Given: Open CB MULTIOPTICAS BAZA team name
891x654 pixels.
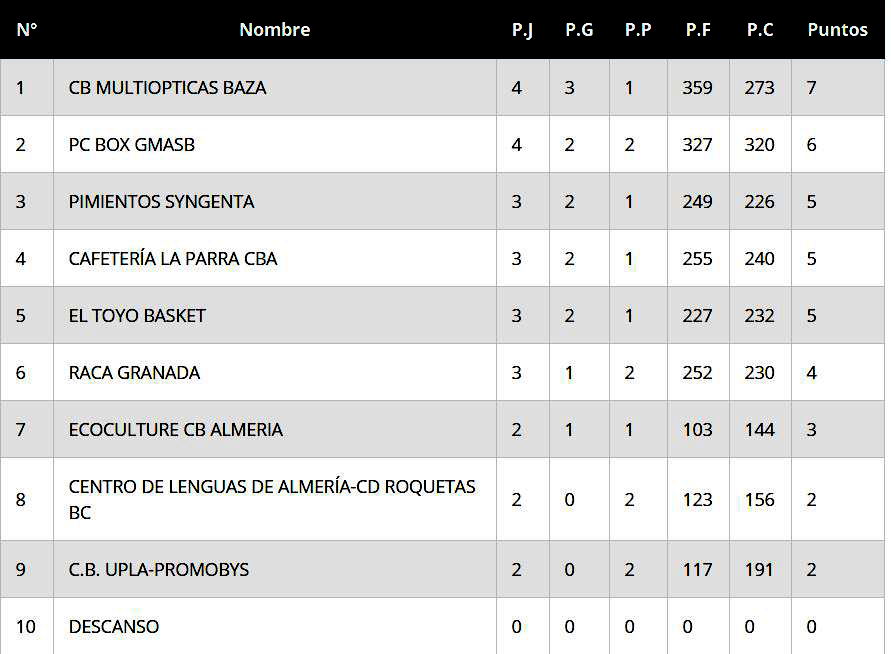Looking at the screenshot, I should pos(168,88).
